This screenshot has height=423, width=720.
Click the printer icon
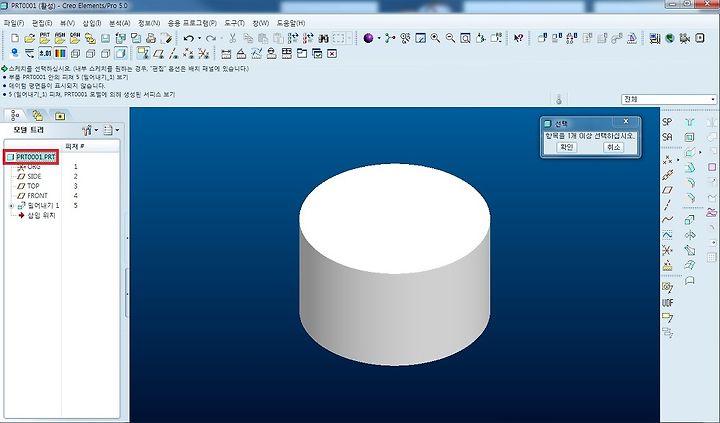coord(151,38)
